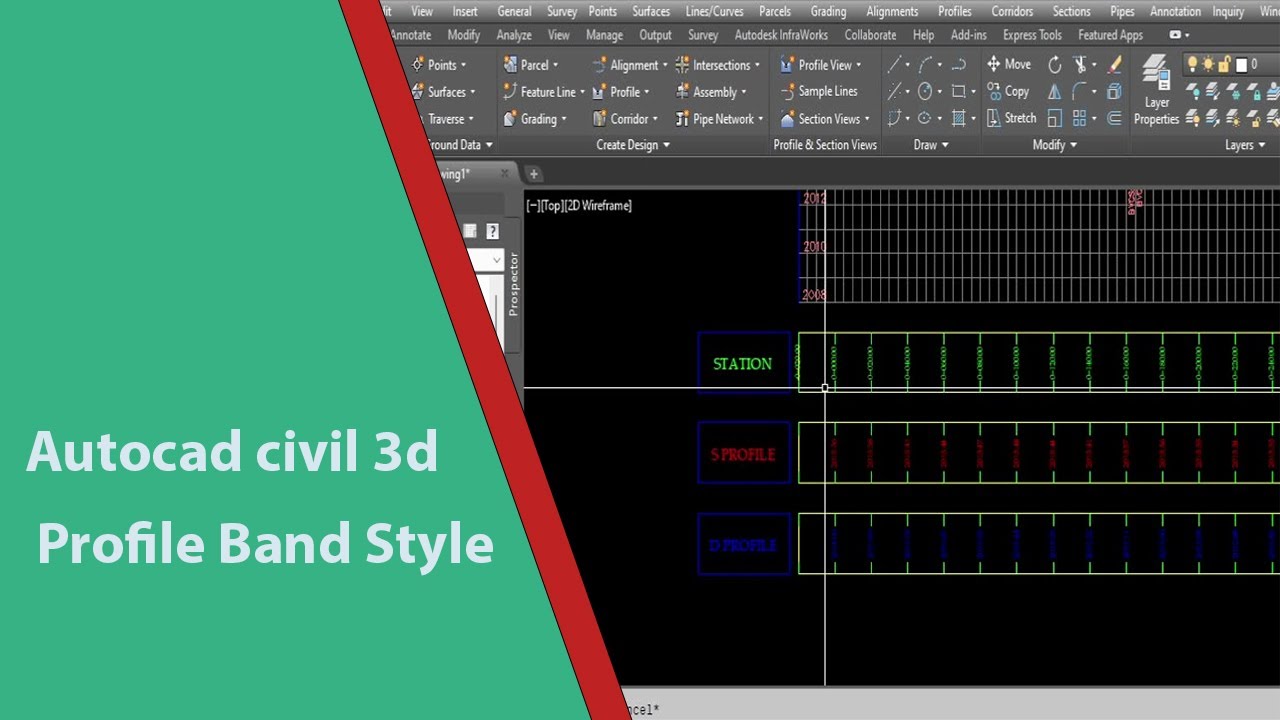The image size is (1280, 720).
Task: Open the Corridors menu
Action: tap(1012, 11)
